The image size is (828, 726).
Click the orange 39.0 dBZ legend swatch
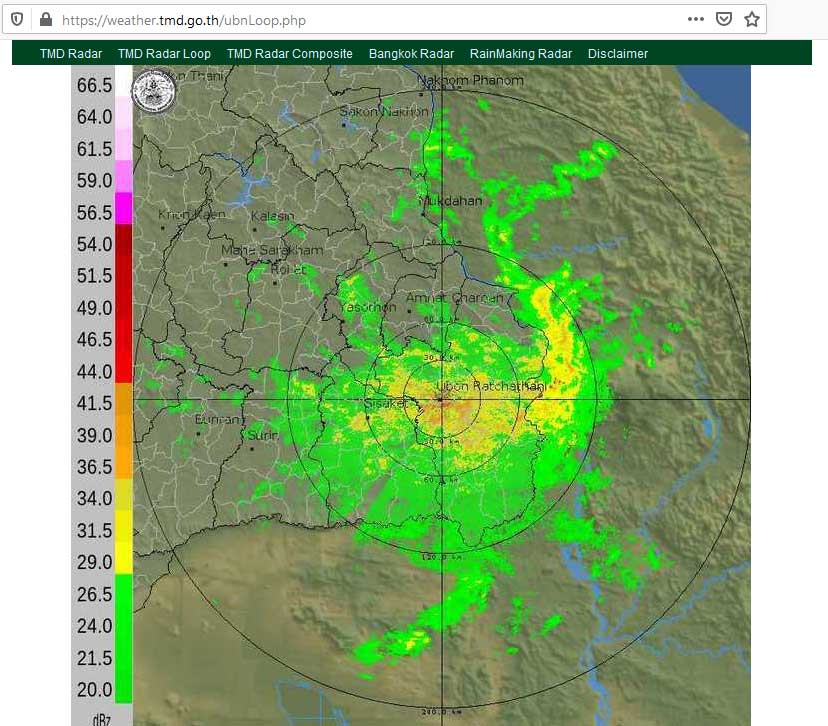[x=124, y=431]
